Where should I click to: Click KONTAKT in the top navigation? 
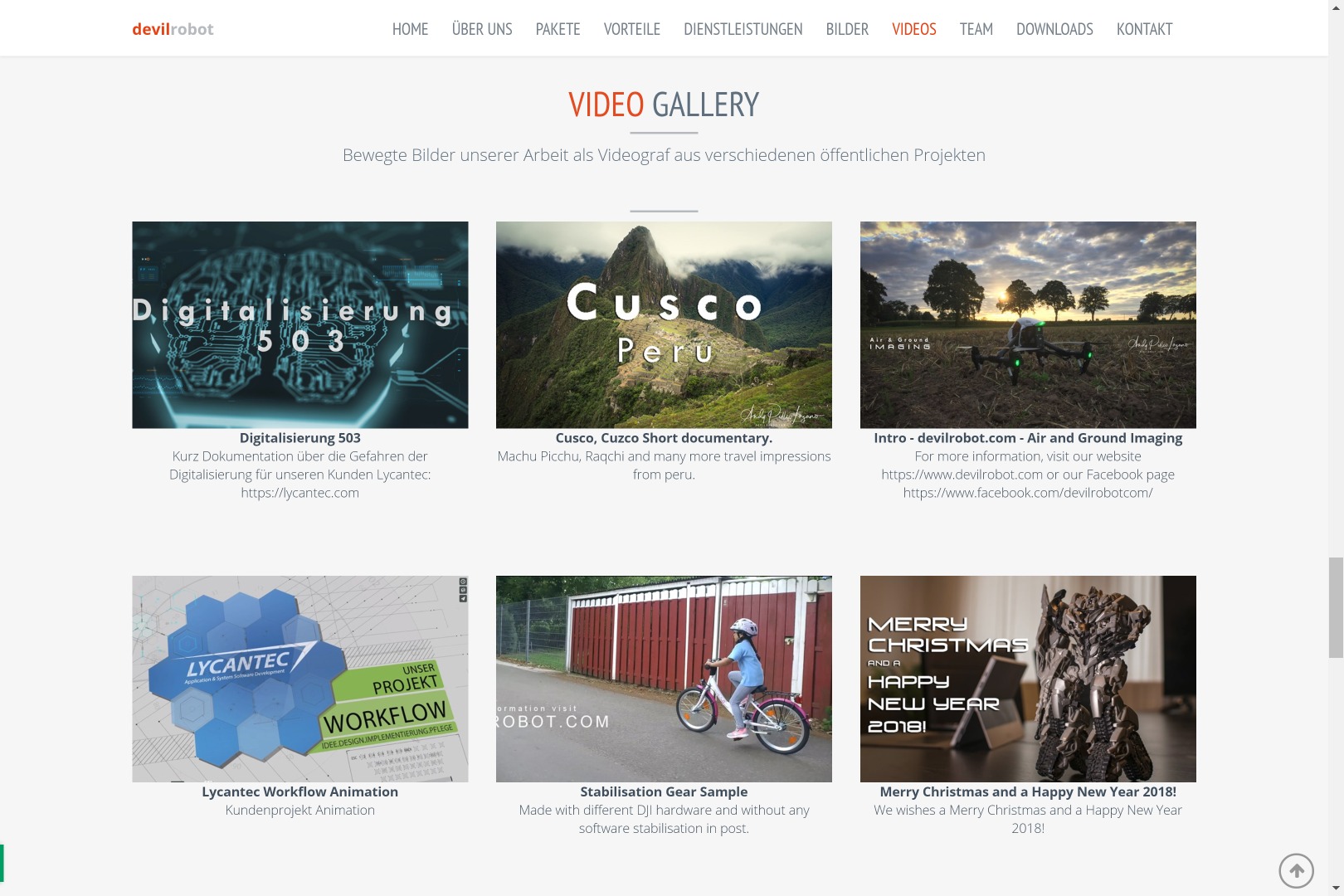pos(1144,29)
